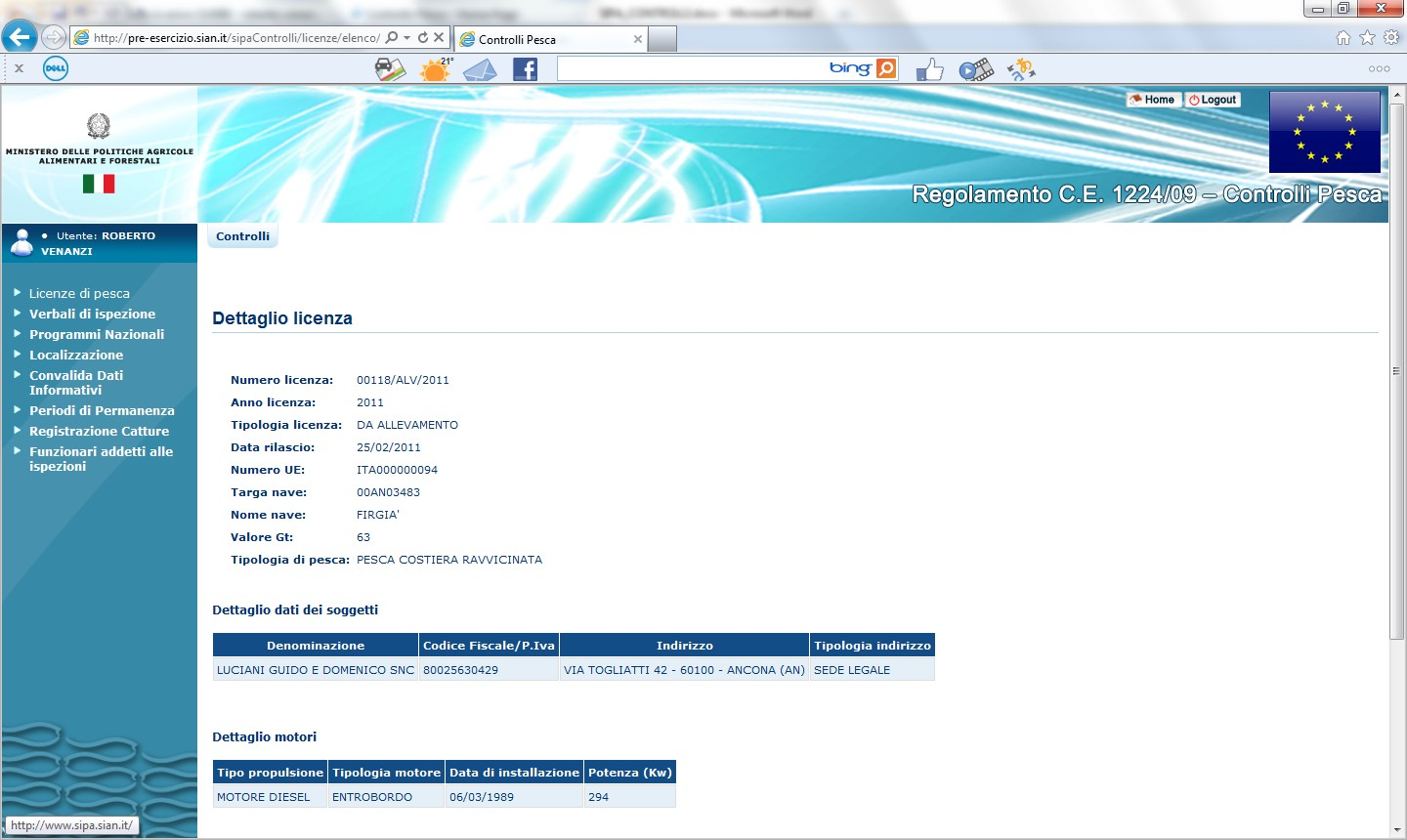This screenshot has height=840, width=1407.
Task: Click the browser forward arrow
Action: pos(54,37)
